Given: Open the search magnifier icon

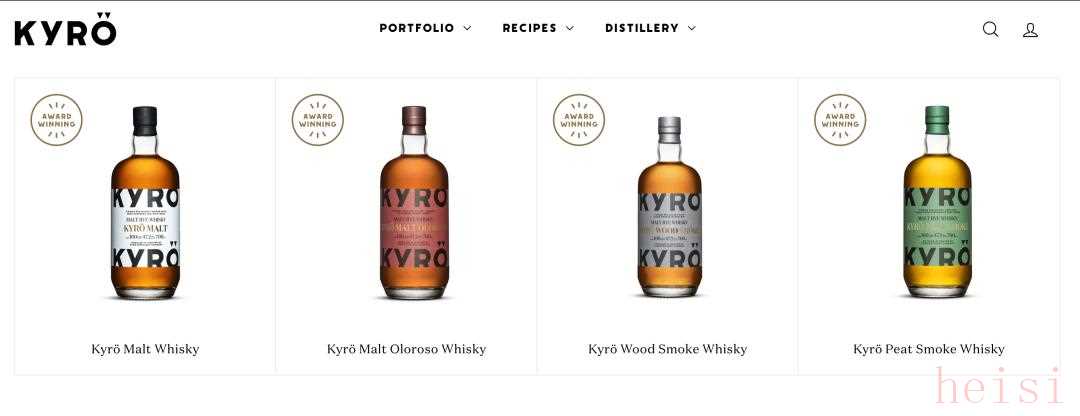Looking at the screenshot, I should click(x=990, y=29).
